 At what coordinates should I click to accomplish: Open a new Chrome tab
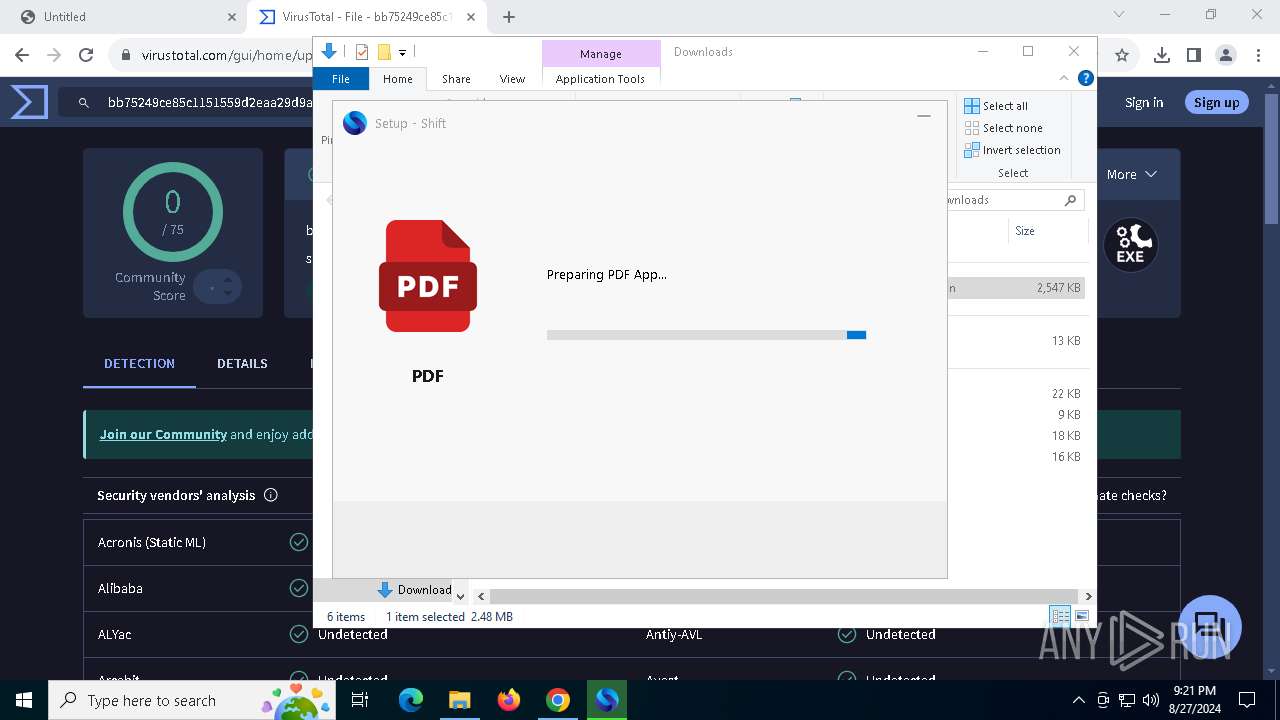click(509, 17)
